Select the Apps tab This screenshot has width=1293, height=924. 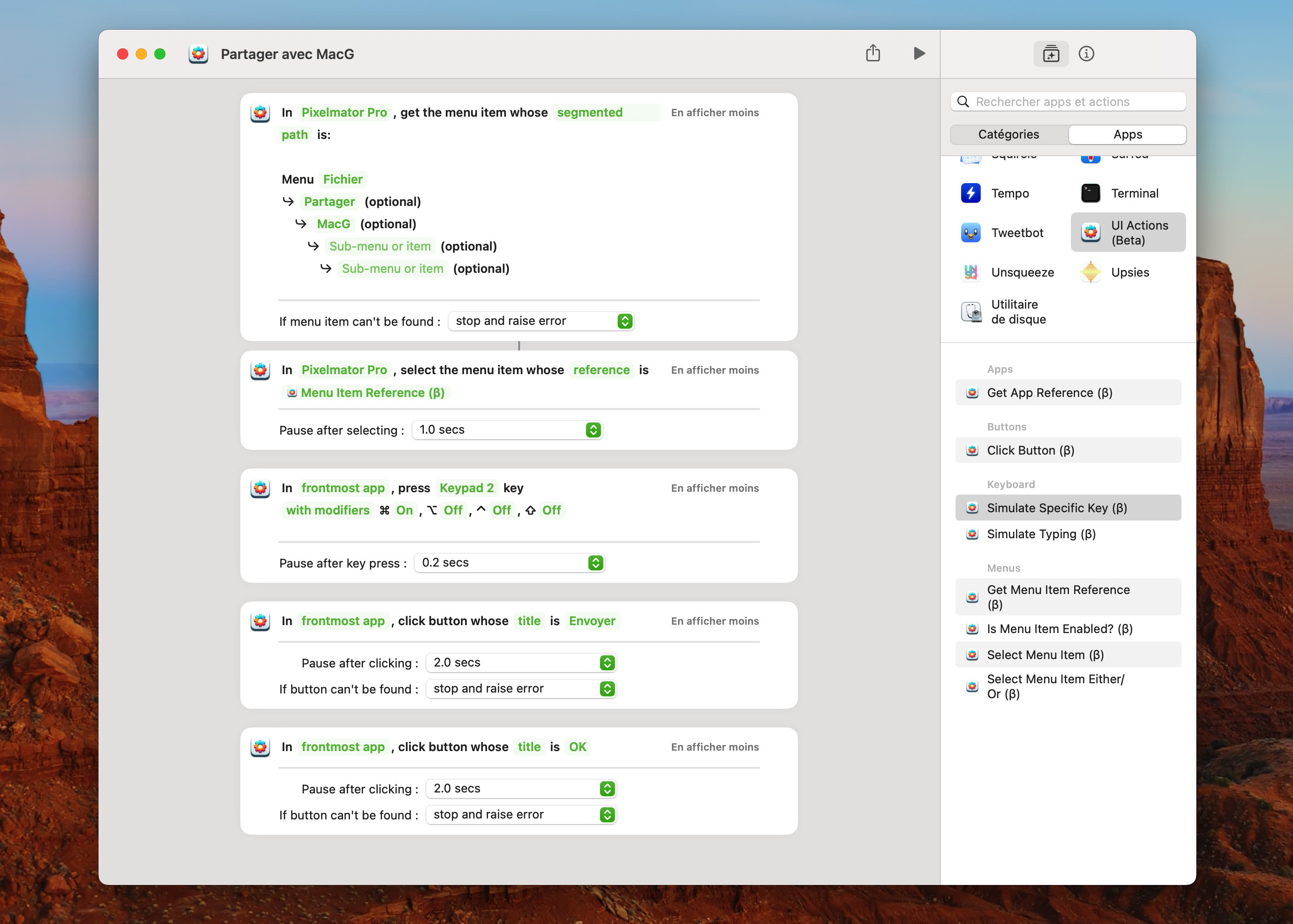click(x=1128, y=134)
